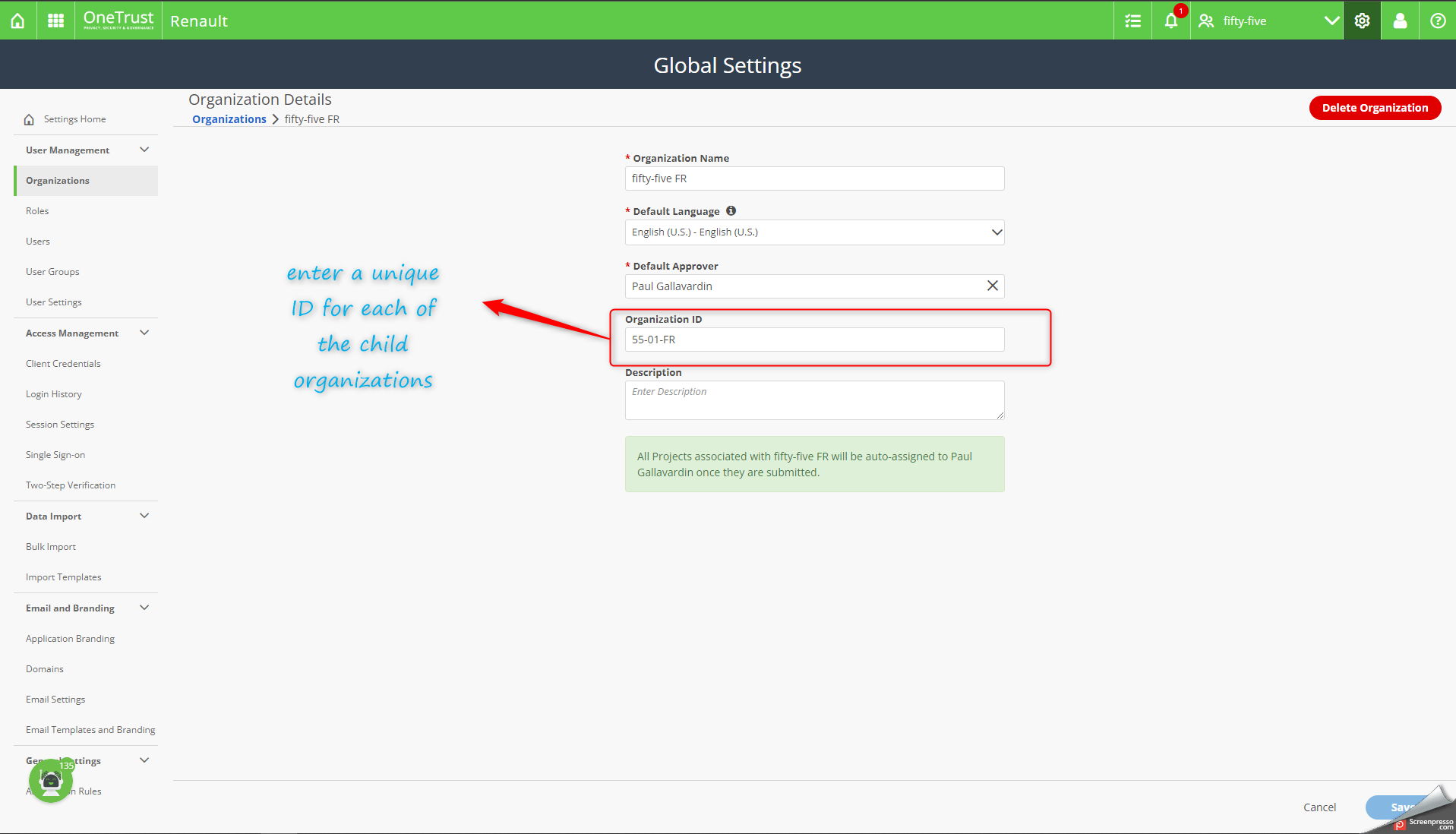Go to the OneTrust home icon
1456x834 pixels.
tap(17, 21)
